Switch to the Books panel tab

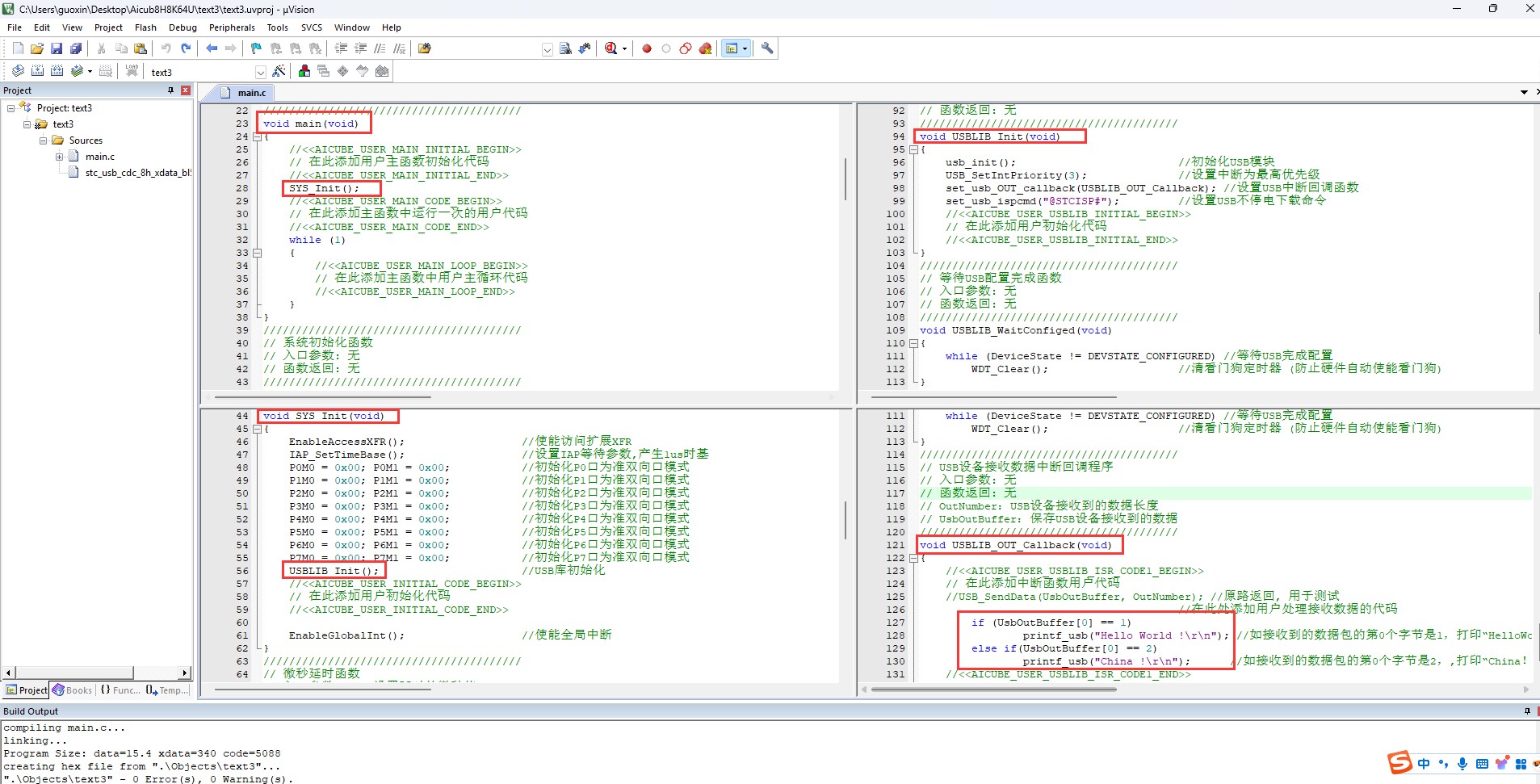point(73,690)
